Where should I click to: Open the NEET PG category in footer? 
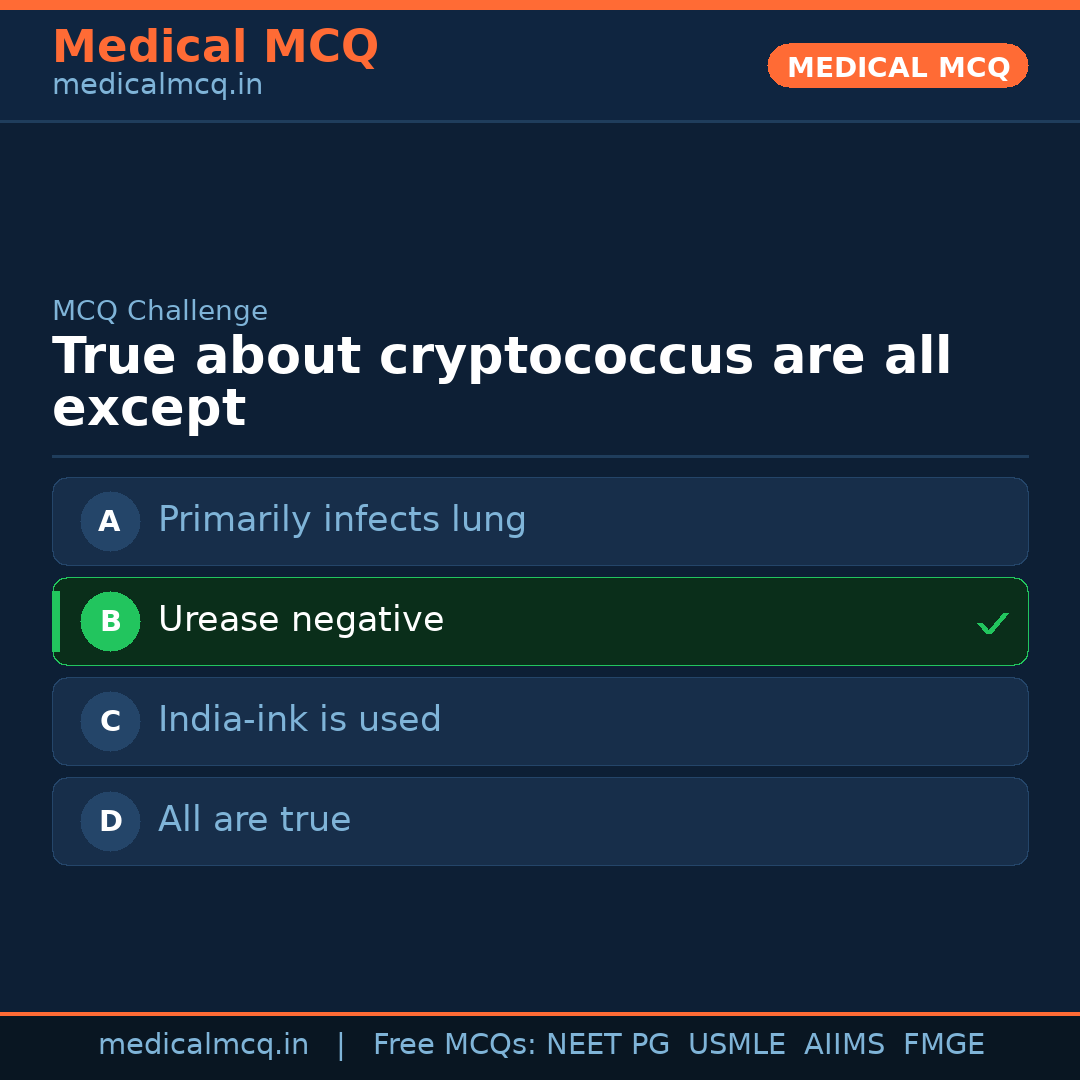coord(607,1044)
